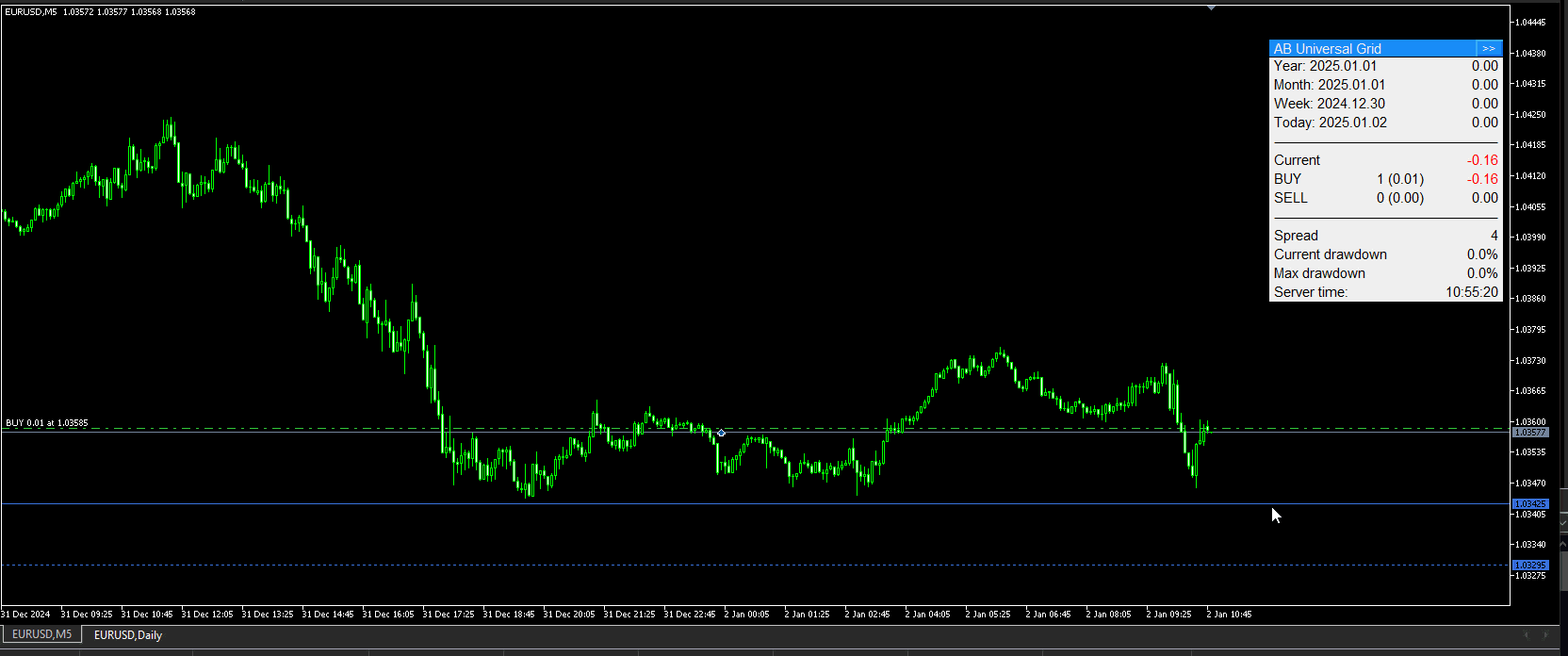Viewport: 1568px width, 656px height.
Task: Click the 0.00 value in Today row
Action: [x=1485, y=123]
